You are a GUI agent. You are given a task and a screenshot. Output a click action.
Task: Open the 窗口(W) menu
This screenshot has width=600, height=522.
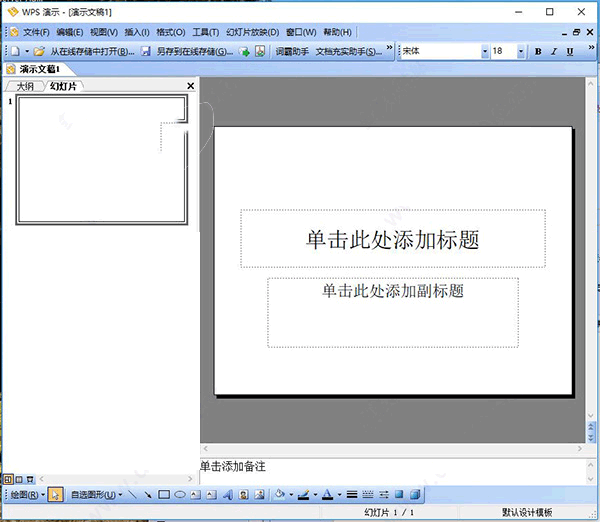point(301,32)
